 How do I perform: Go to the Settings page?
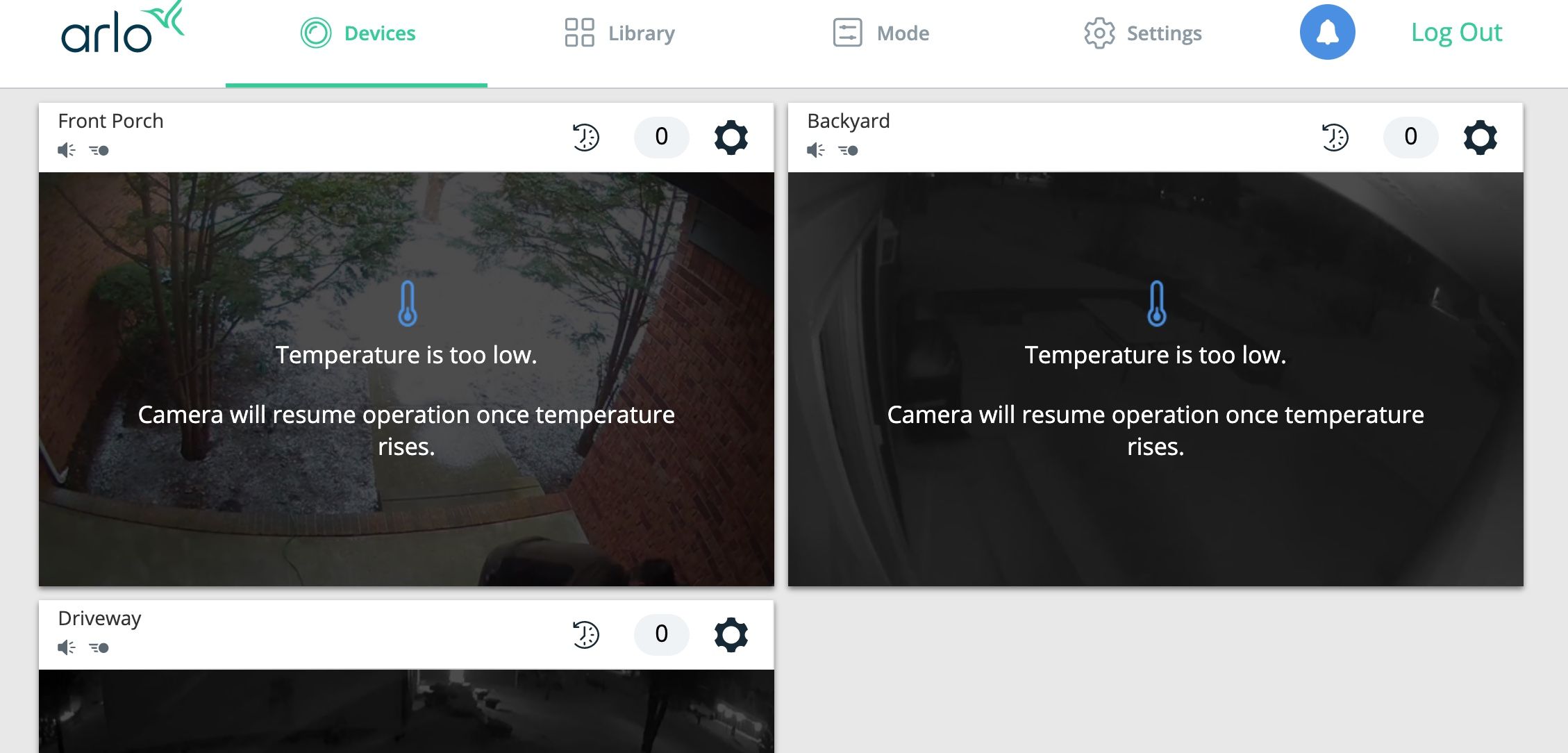point(1143,33)
